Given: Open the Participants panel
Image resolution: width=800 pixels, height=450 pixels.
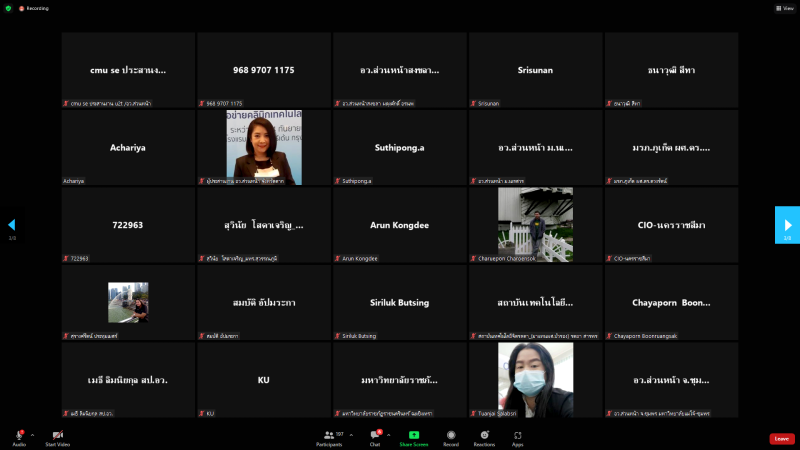Looking at the screenshot, I should (328, 435).
